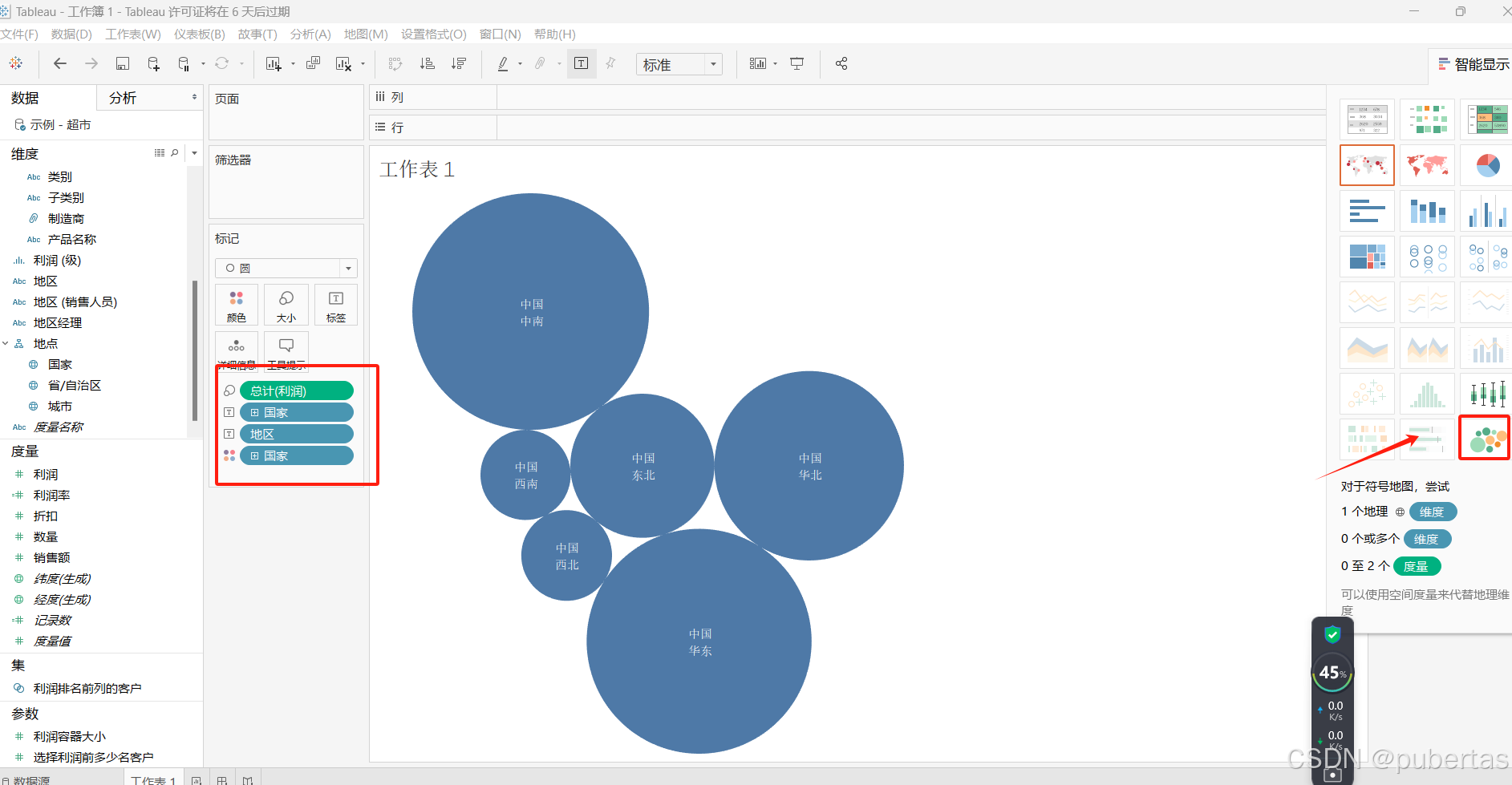Toggle the 智能显示 panel button
Screen dimensions: 1512x785
click(1473, 64)
